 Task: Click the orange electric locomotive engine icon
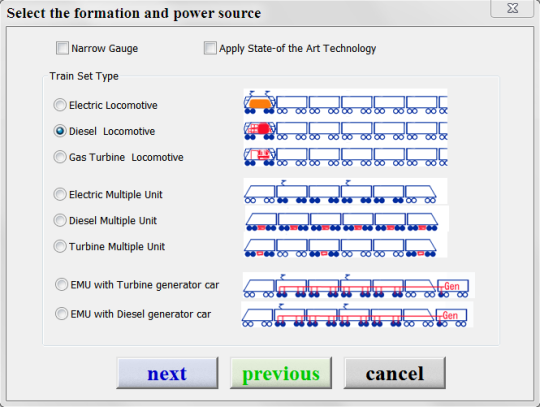(x=260, y=103)
